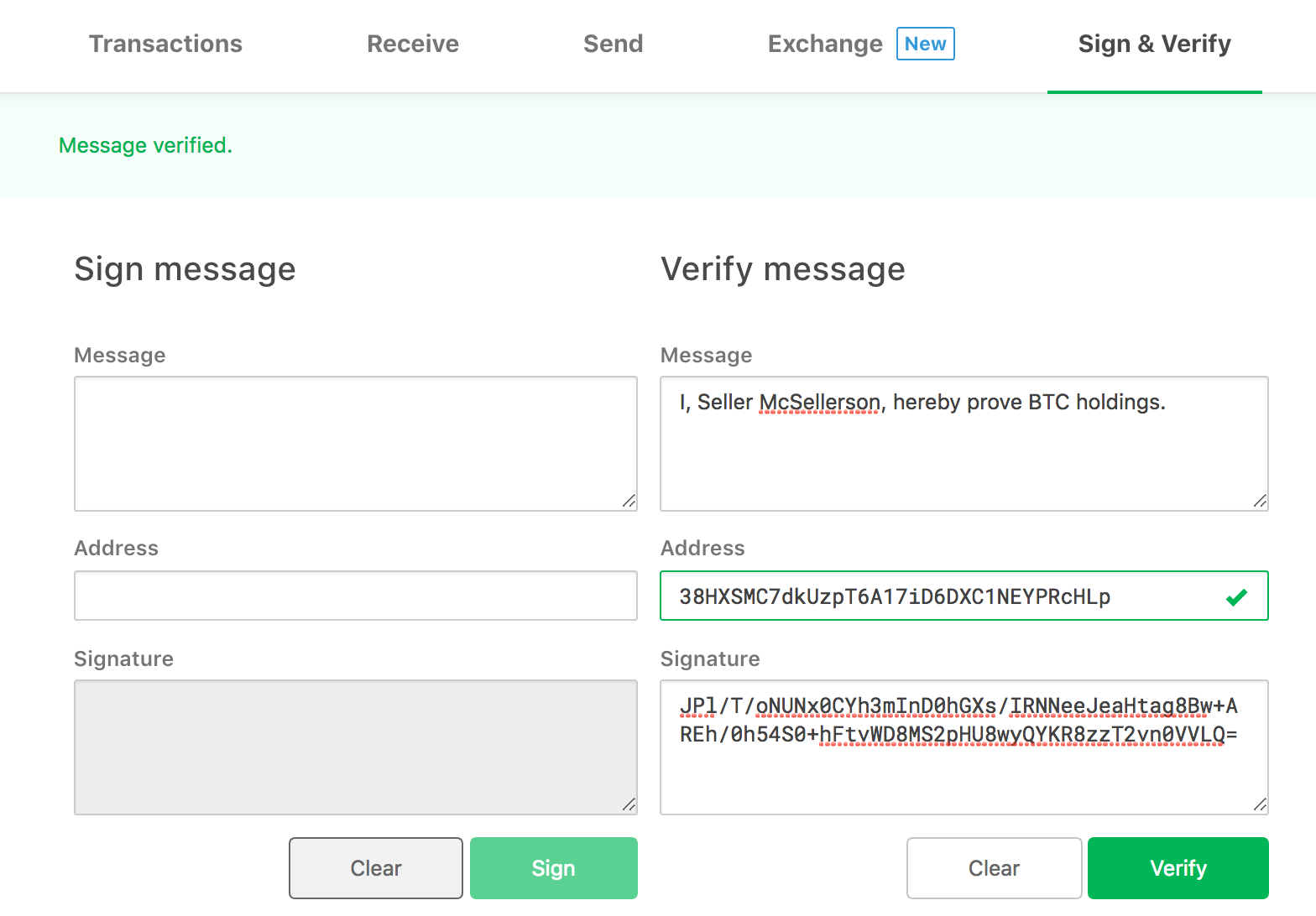This screenshot has height=916, width=1316.
Task: Click the light green Sign button
Action: 553,868
